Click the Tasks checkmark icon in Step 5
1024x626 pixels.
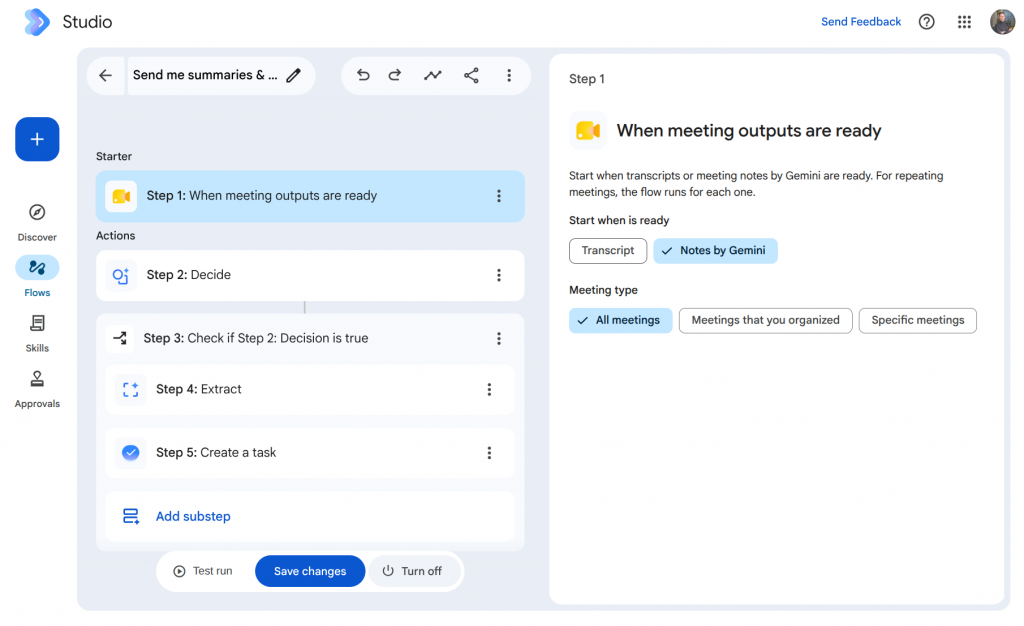click(131, 453)
